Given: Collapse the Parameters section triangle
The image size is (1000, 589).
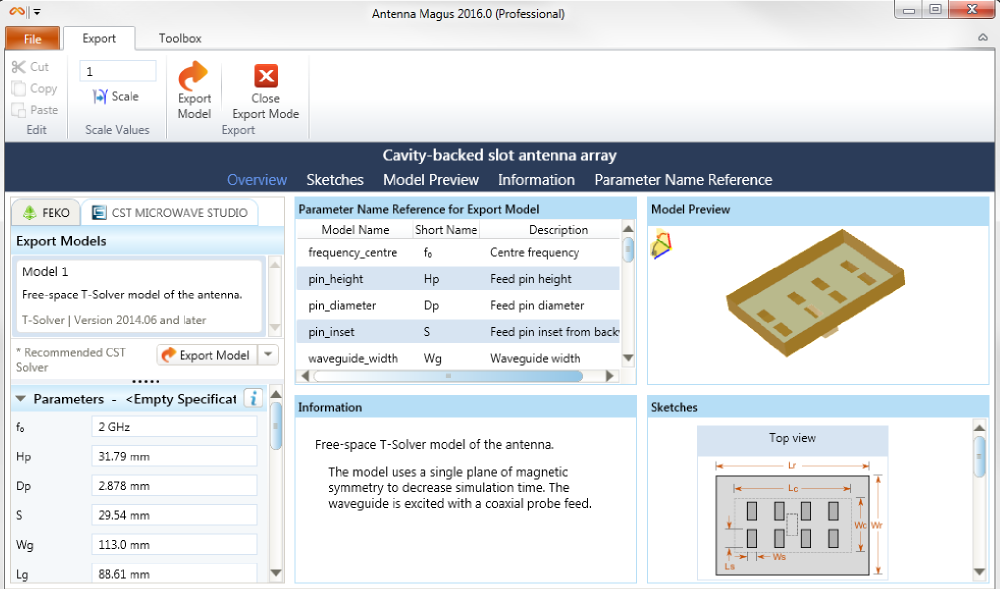Looking at the screenshot, I should pos(20,398).
